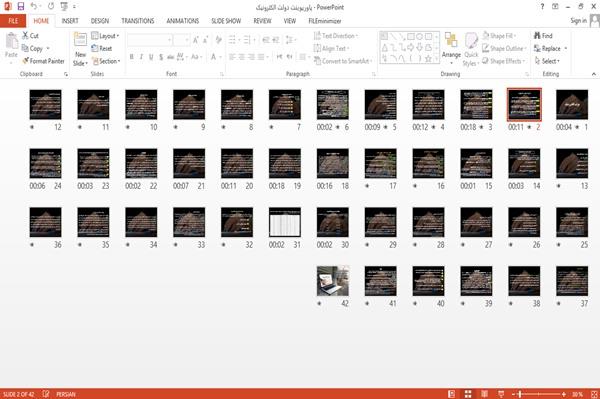Screen dimensions: 600x399
Task: Click the zoom slider handle
Action: click(520, 394)
